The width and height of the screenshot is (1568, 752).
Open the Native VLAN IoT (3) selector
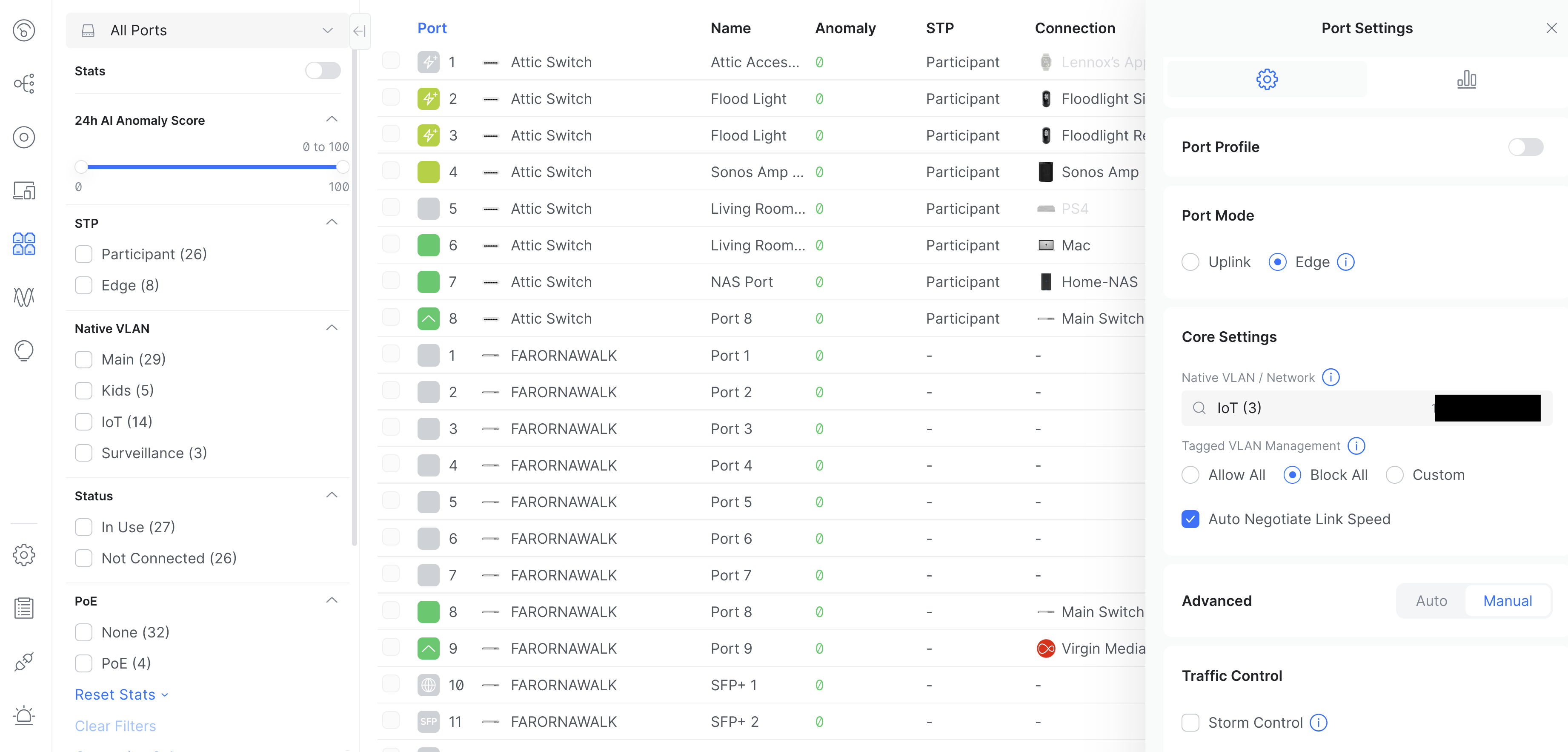(x=1367, y=408)
